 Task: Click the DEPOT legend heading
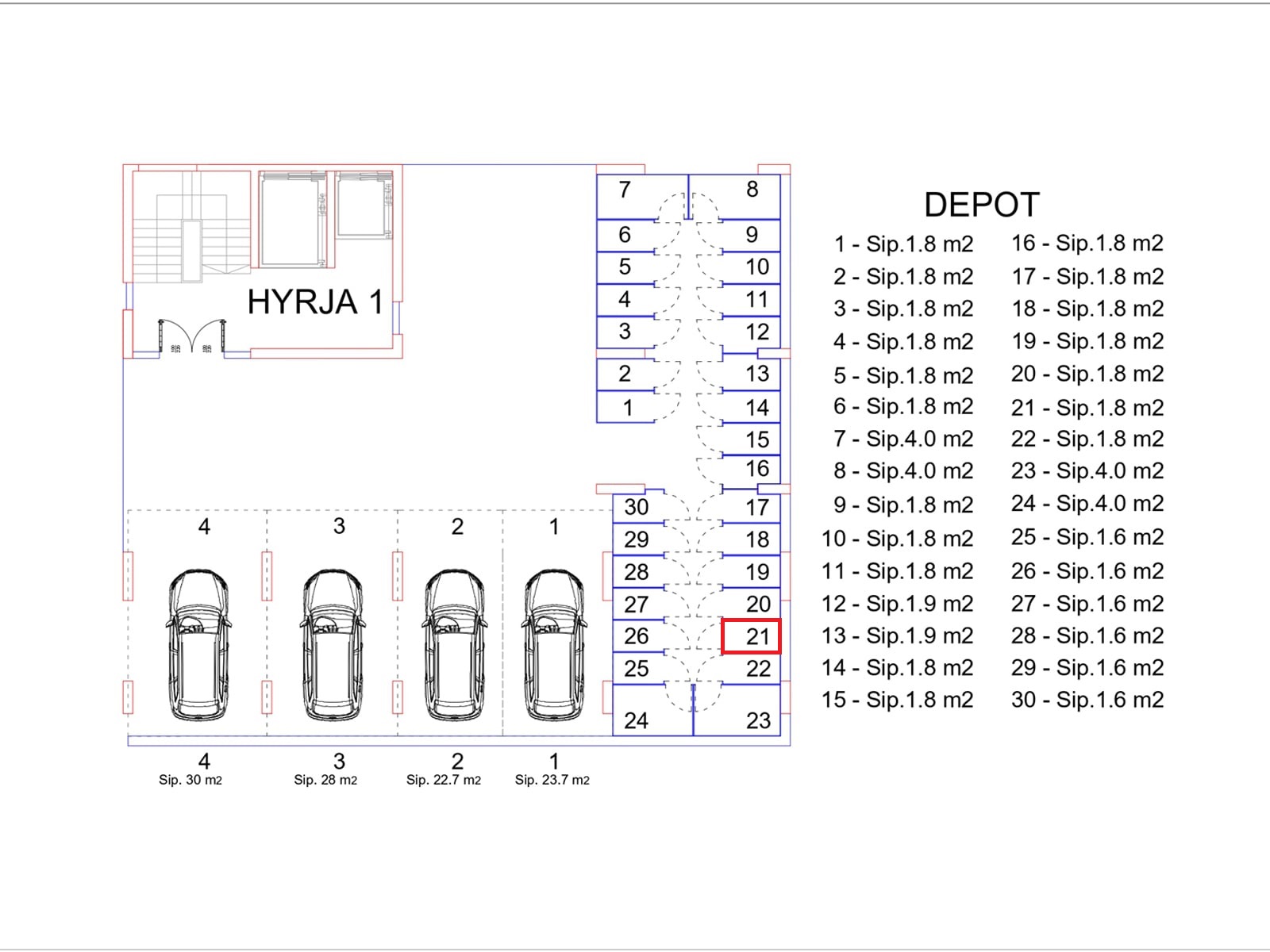pos(981,205)
